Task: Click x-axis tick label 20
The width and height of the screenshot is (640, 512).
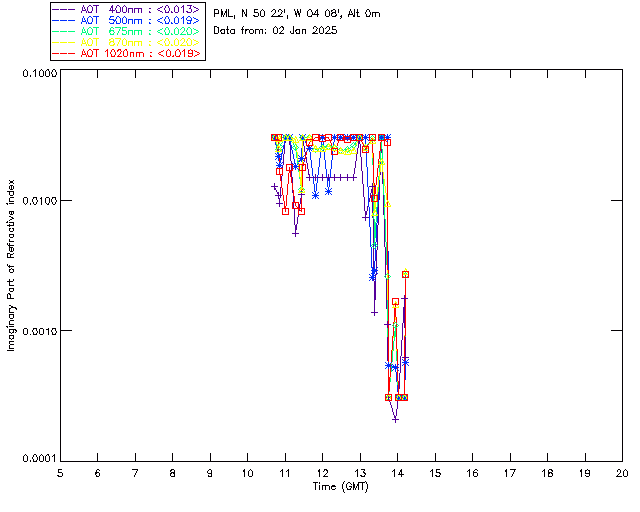Action: click(x=622, y=473)
